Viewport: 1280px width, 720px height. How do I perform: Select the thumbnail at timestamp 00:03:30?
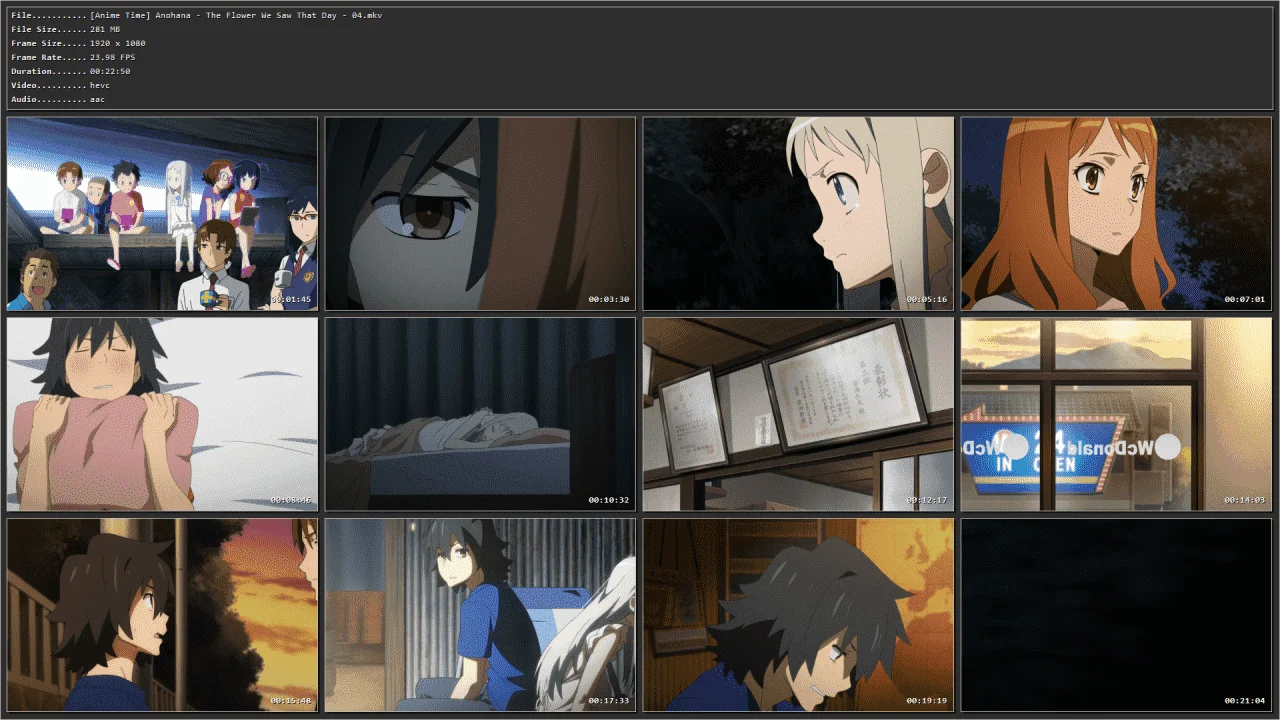(x=480, y=214)
